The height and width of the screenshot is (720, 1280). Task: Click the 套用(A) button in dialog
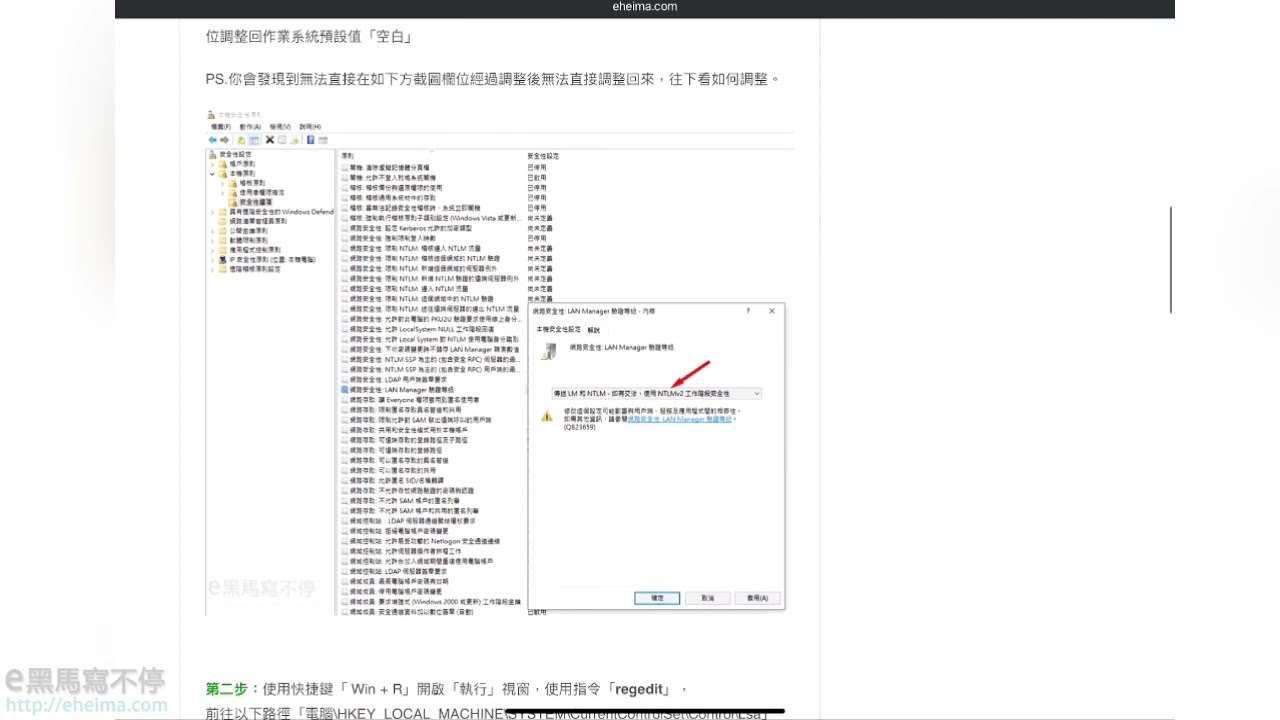(x=757, y=597)
